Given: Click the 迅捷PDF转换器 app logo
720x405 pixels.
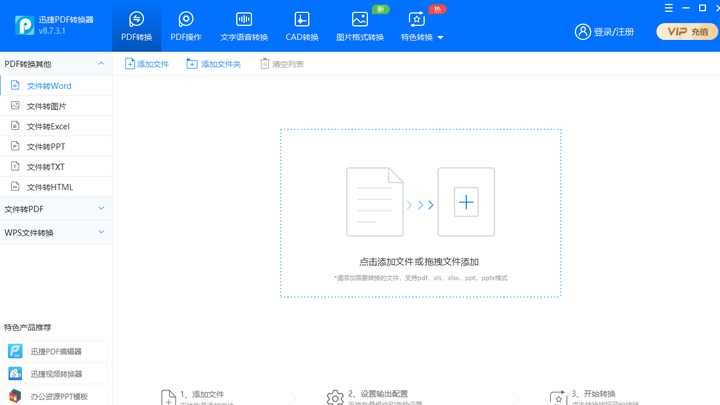Looking at the screenshot, I should 24,25.
